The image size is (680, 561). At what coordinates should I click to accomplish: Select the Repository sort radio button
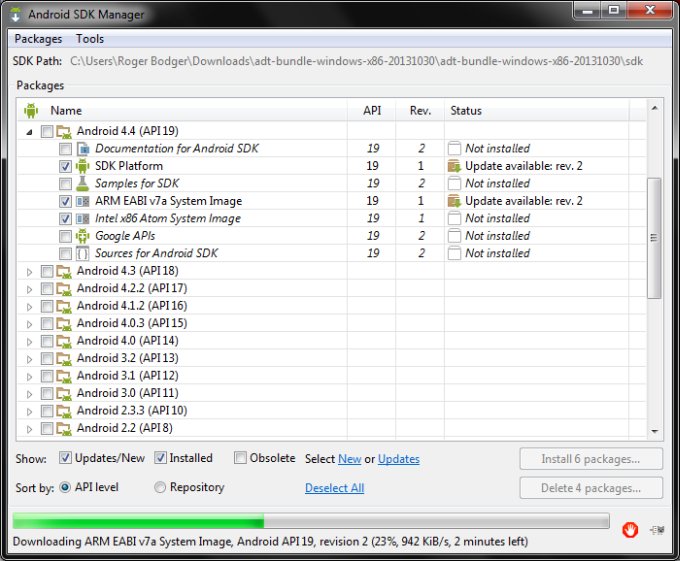(160, 487)
